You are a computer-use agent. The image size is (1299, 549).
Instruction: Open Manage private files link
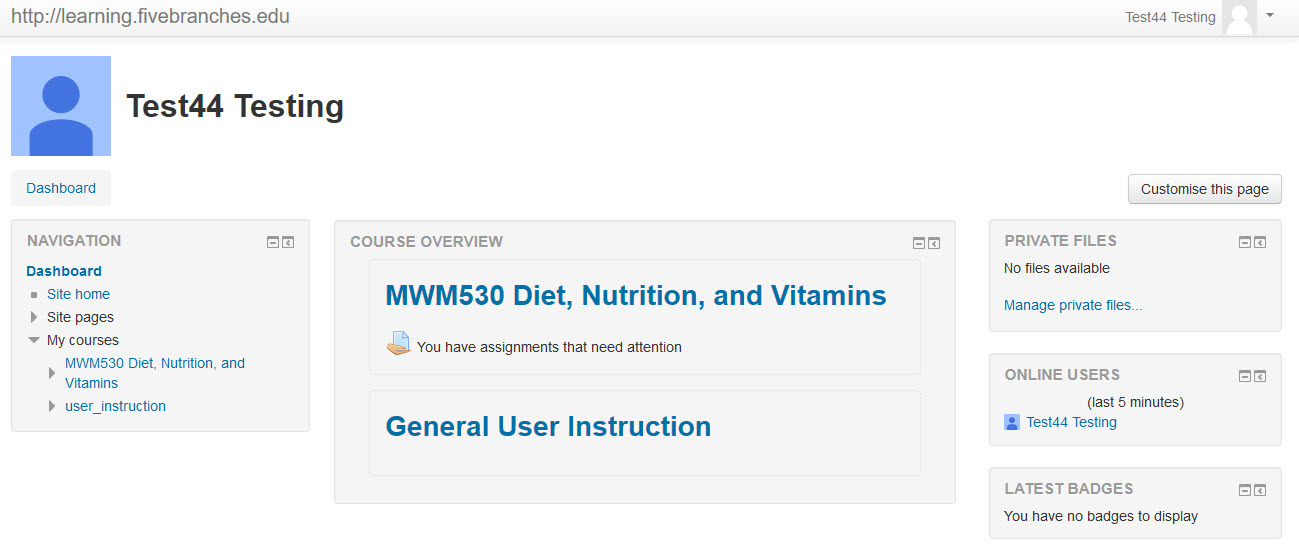(x=1073, y=305)
